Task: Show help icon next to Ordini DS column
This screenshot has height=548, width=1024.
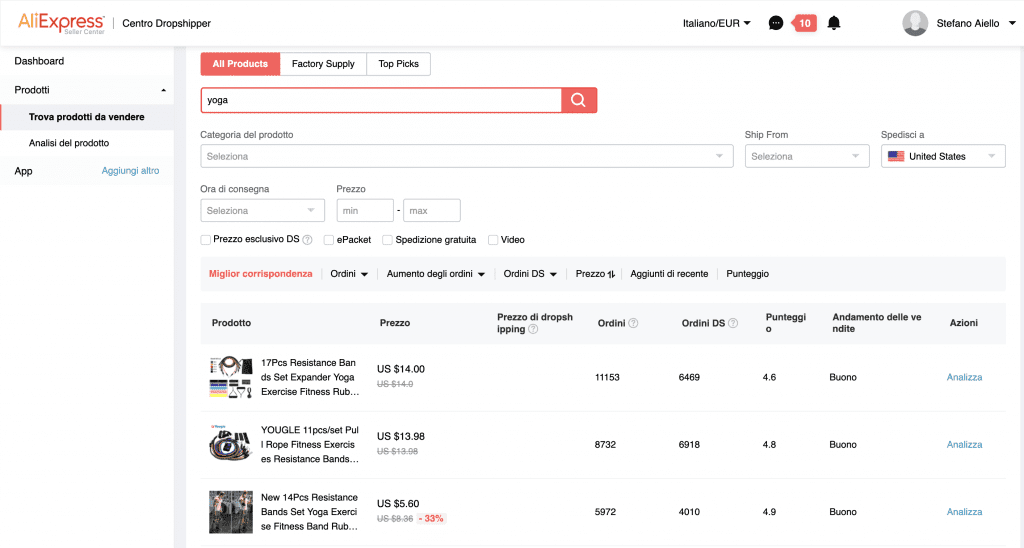Action: (x=733, y=323)
